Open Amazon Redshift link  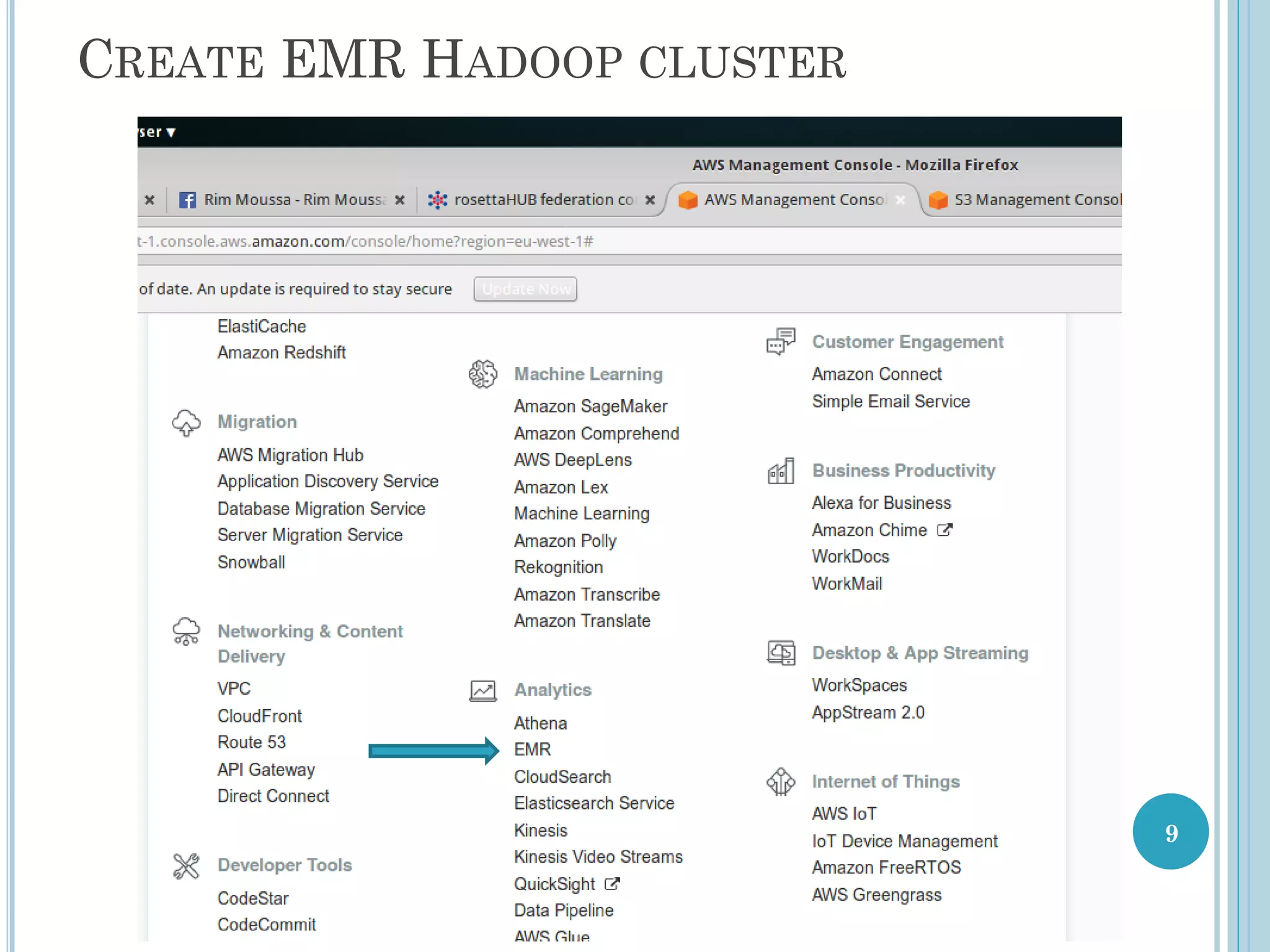coord(282,353)
